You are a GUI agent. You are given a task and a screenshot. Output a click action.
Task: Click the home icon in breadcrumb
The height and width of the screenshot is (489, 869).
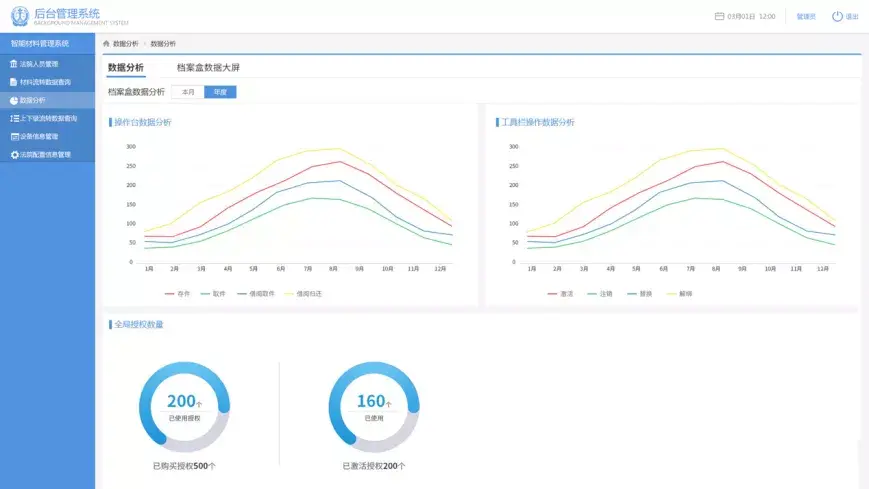click(106, 43)
